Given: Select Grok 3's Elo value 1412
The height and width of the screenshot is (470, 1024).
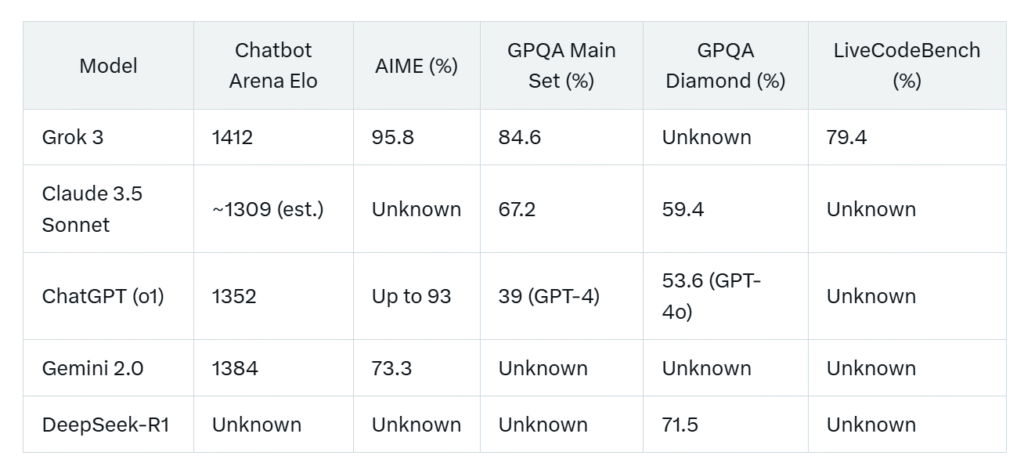Looking at the screenshot, I should click(x=232, y=137).
